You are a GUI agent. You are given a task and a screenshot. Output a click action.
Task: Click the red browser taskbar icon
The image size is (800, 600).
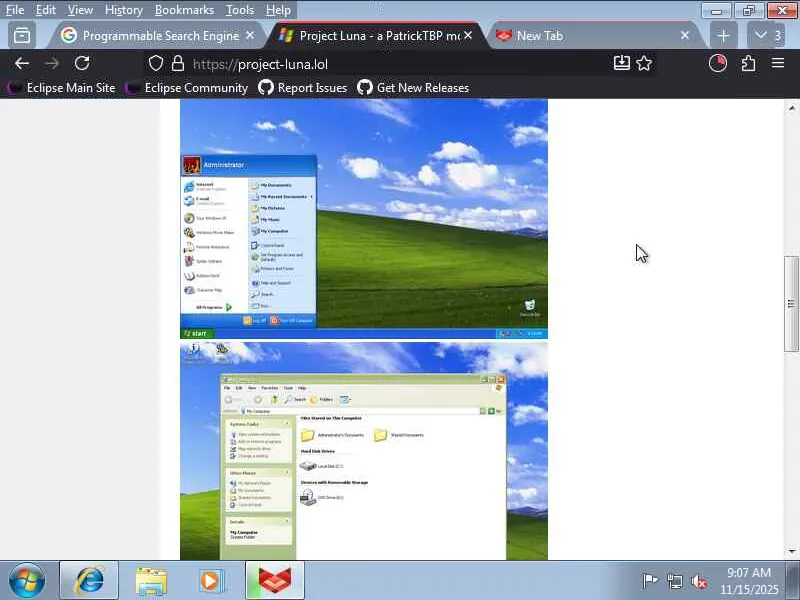[x=274, y=580]
